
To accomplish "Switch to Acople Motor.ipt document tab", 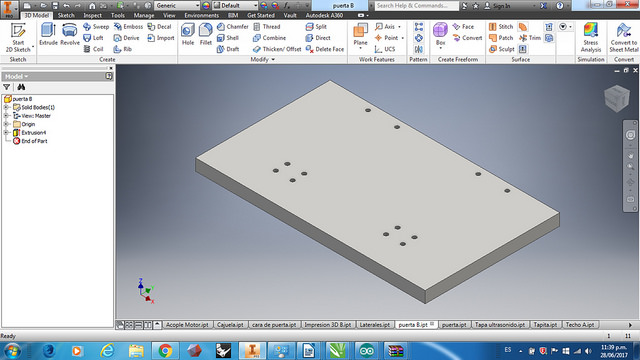I will click(x=187, y=325).
